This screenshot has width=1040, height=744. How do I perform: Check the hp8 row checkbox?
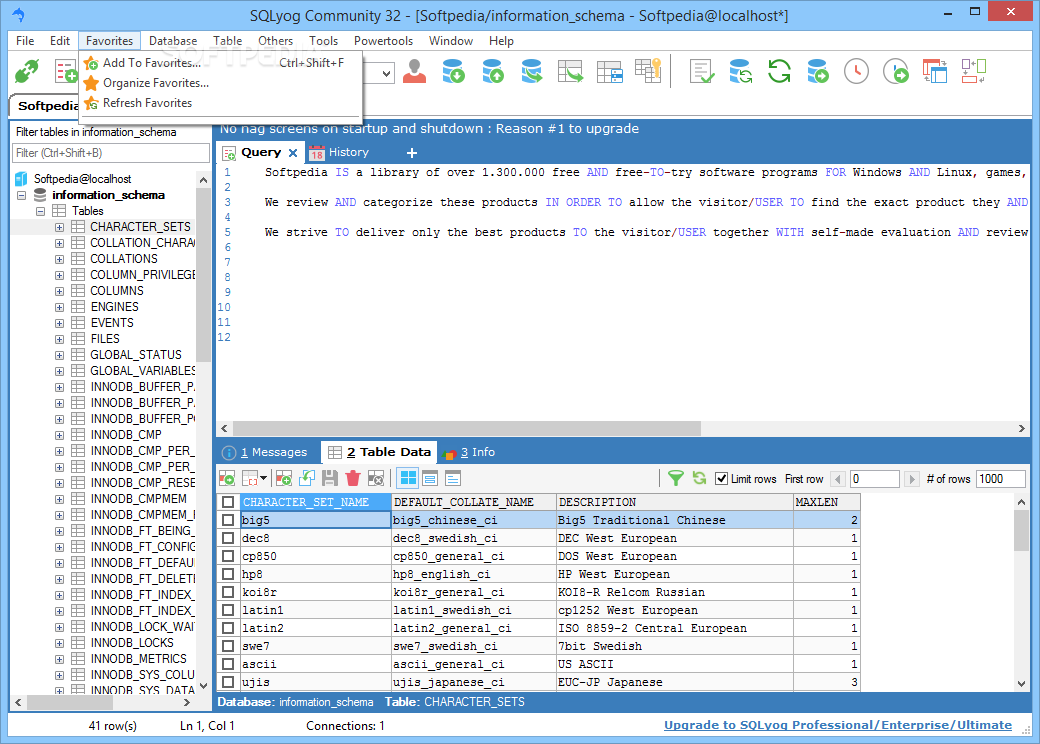pyautogui.click(x=228, y=574)
